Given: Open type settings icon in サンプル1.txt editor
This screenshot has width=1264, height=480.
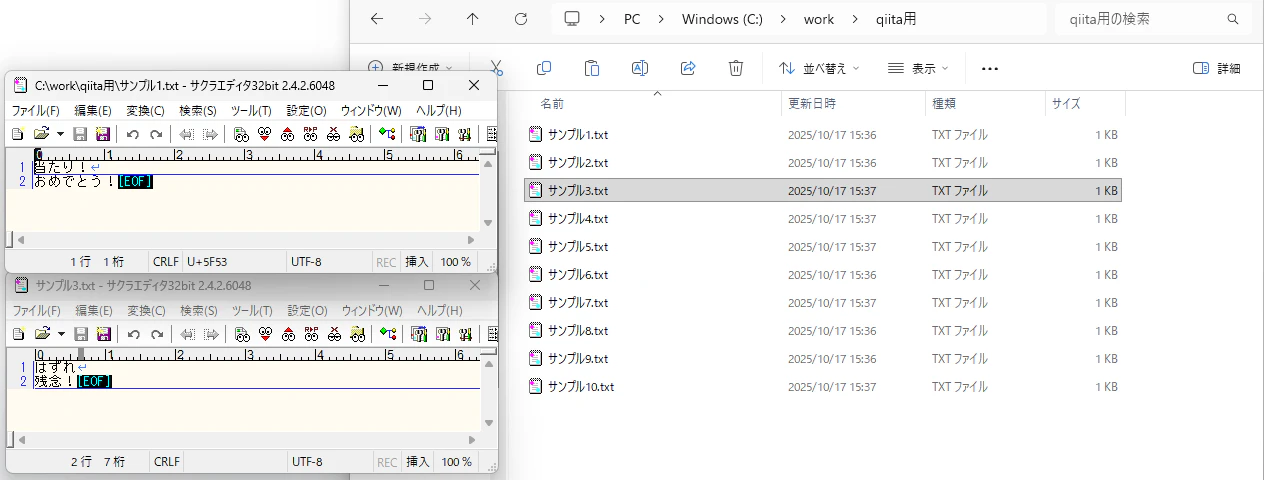Looking at the screenshot, I should (x=418, y=134).
